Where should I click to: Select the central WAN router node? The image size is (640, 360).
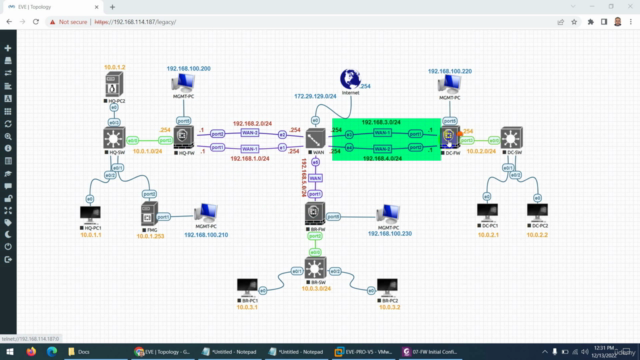pos(315,139)
